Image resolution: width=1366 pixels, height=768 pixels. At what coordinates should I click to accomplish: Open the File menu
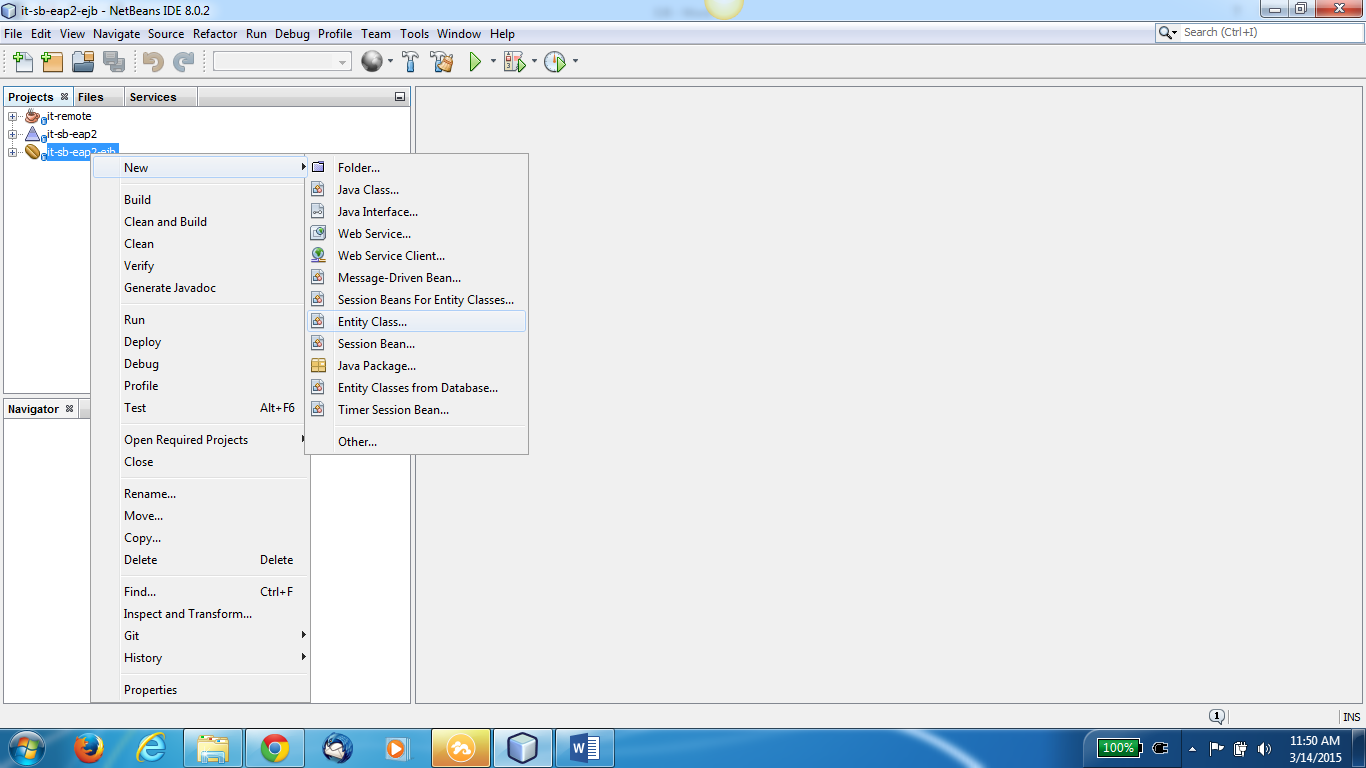13,33
